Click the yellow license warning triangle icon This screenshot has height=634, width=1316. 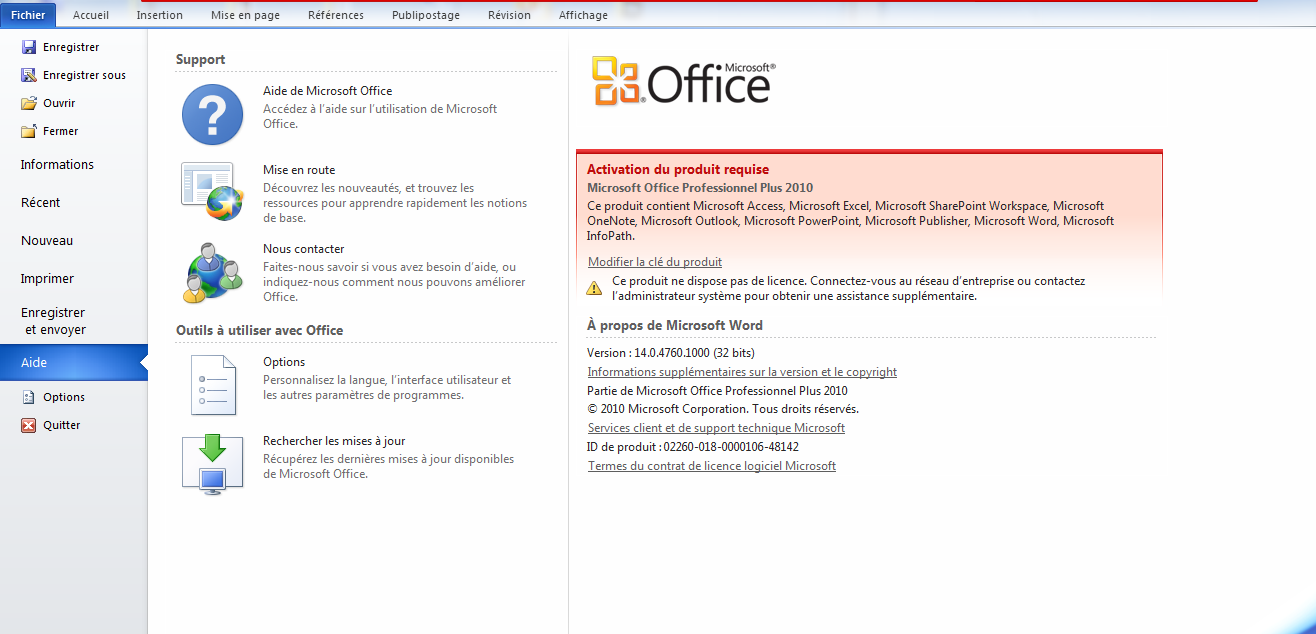[x=594, y=288]
